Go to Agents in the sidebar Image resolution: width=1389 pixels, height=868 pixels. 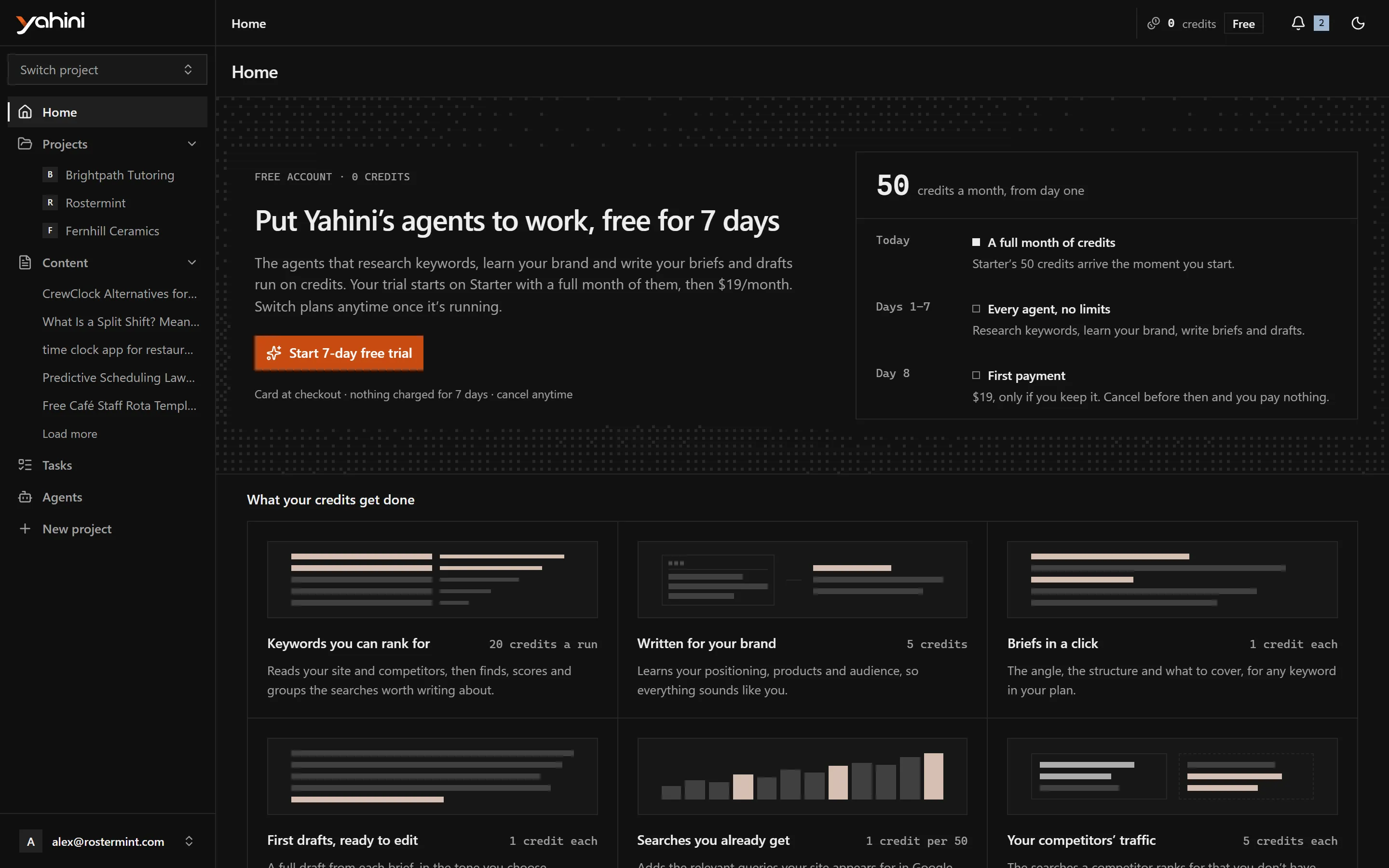pos(108,497)
